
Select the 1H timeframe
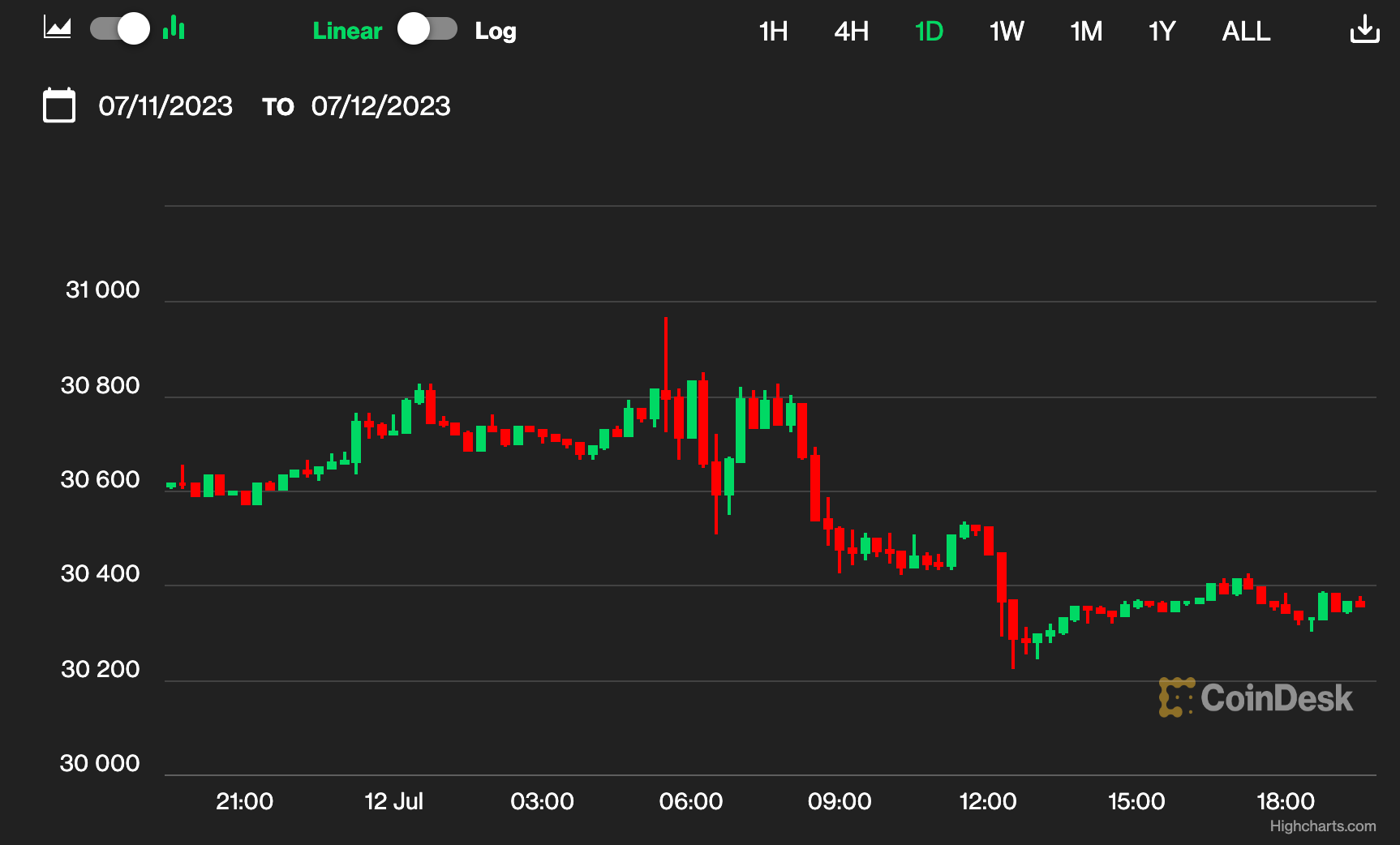(x=773, y=31)
